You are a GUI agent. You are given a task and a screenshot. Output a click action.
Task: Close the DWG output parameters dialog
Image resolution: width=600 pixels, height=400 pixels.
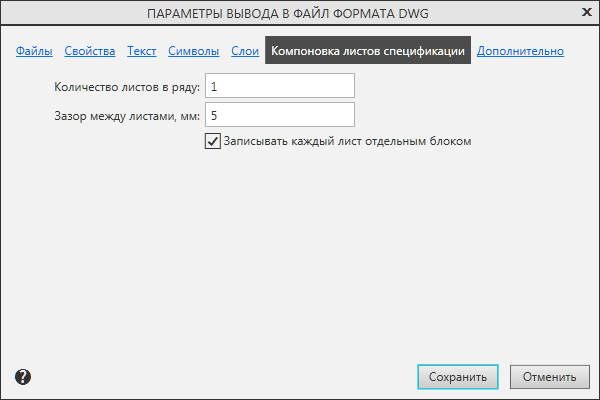(585, 12)
